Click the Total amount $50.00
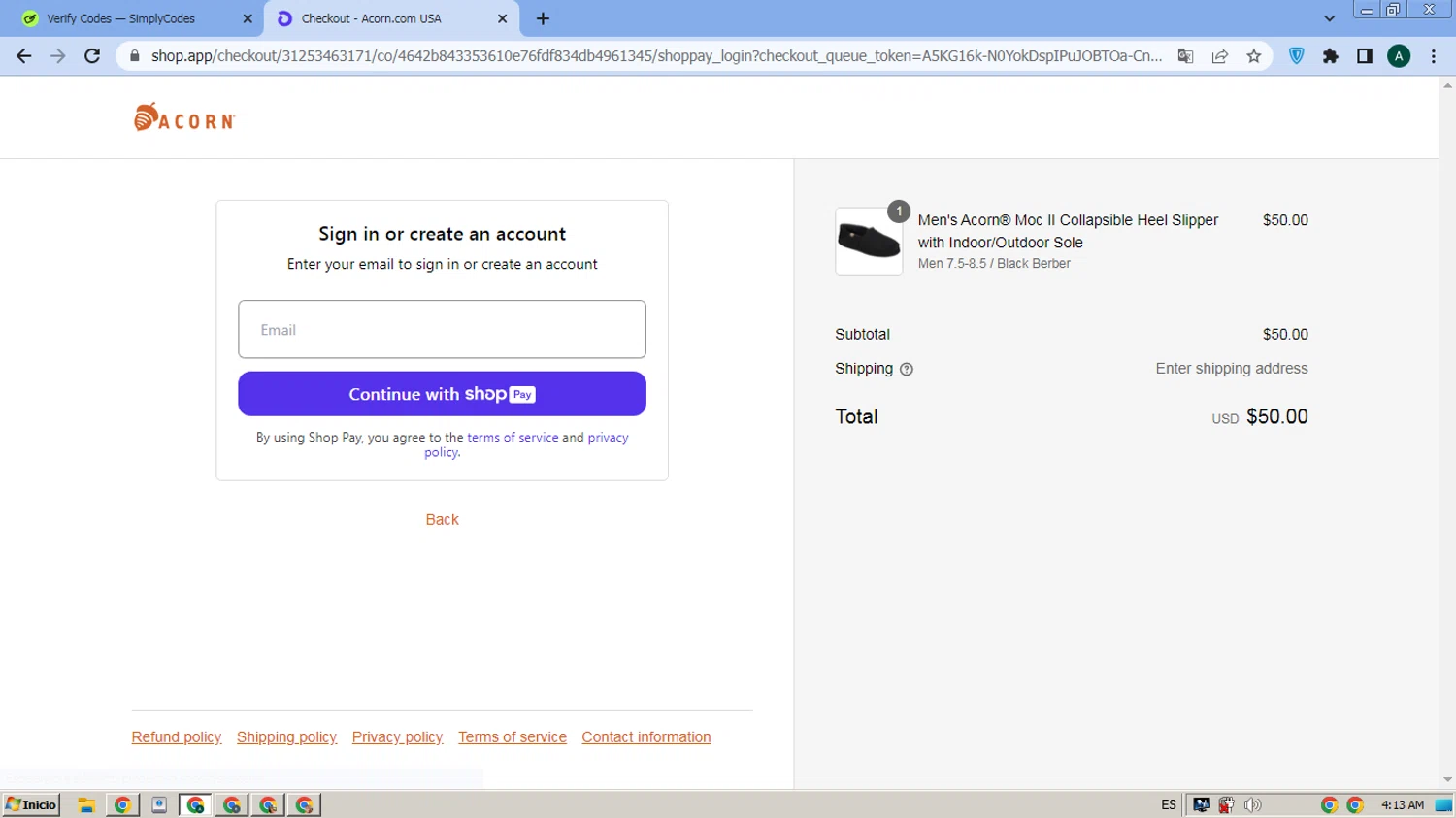The height and width of the screenshot is (818, 1456). coord(1277,416)
